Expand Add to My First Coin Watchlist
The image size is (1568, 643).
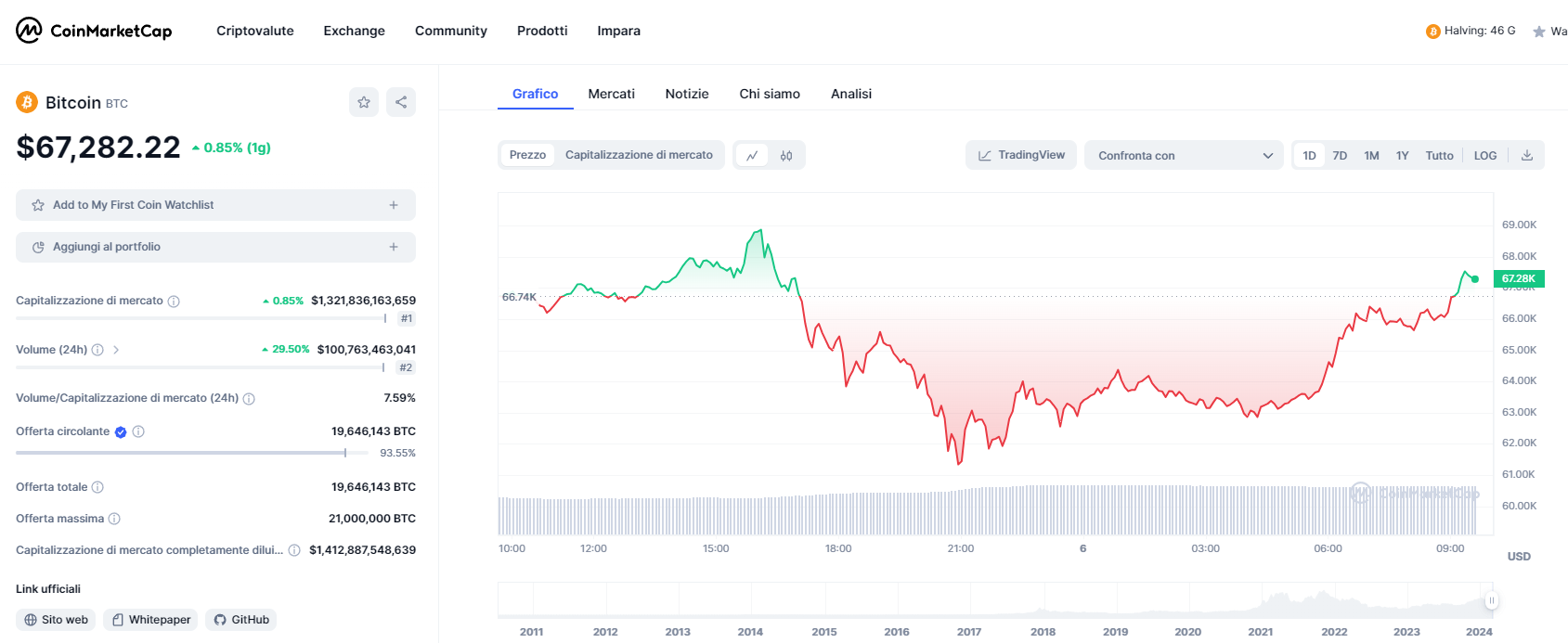coord(215,205)
